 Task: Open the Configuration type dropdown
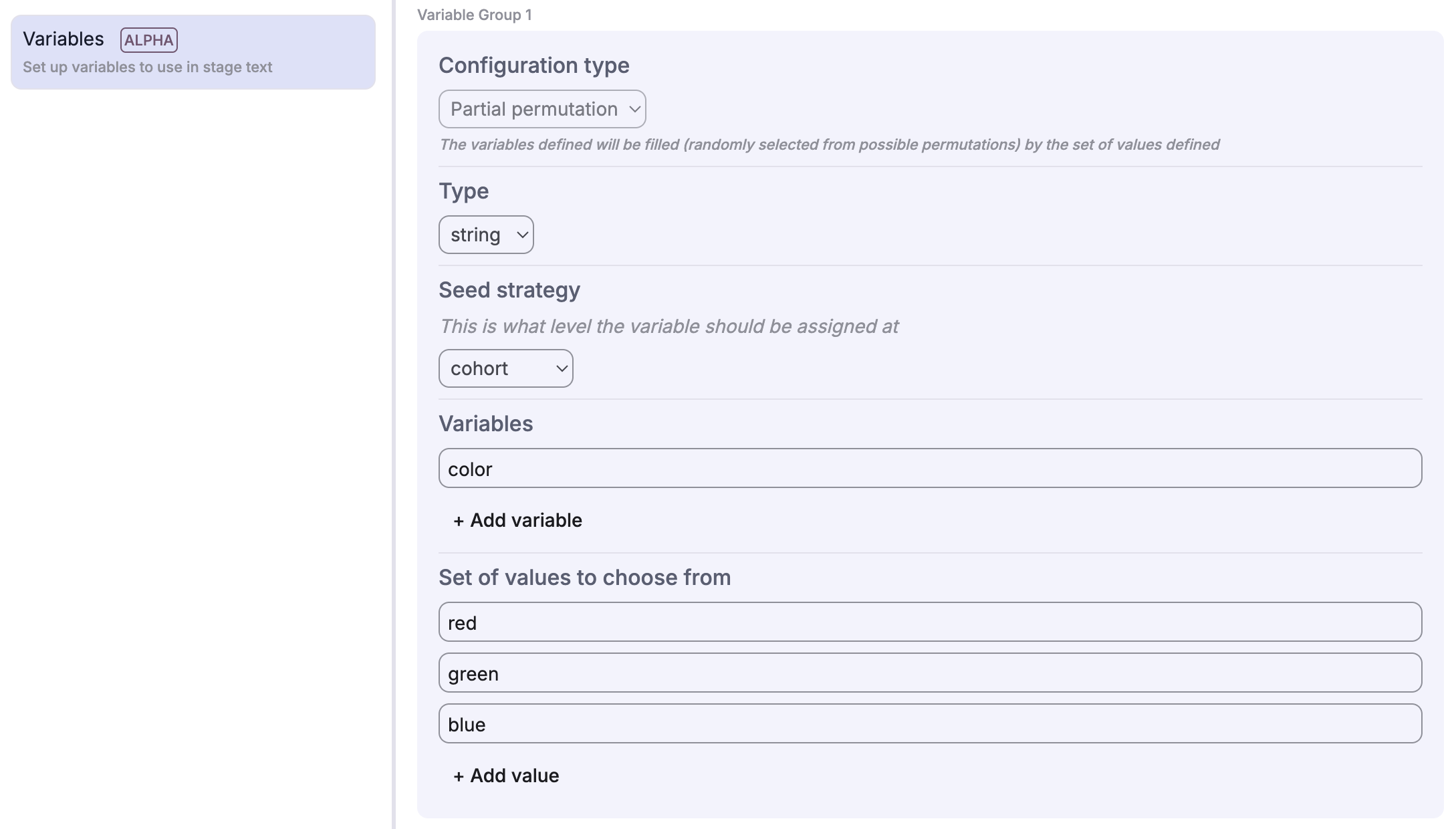tap(541, 108)
